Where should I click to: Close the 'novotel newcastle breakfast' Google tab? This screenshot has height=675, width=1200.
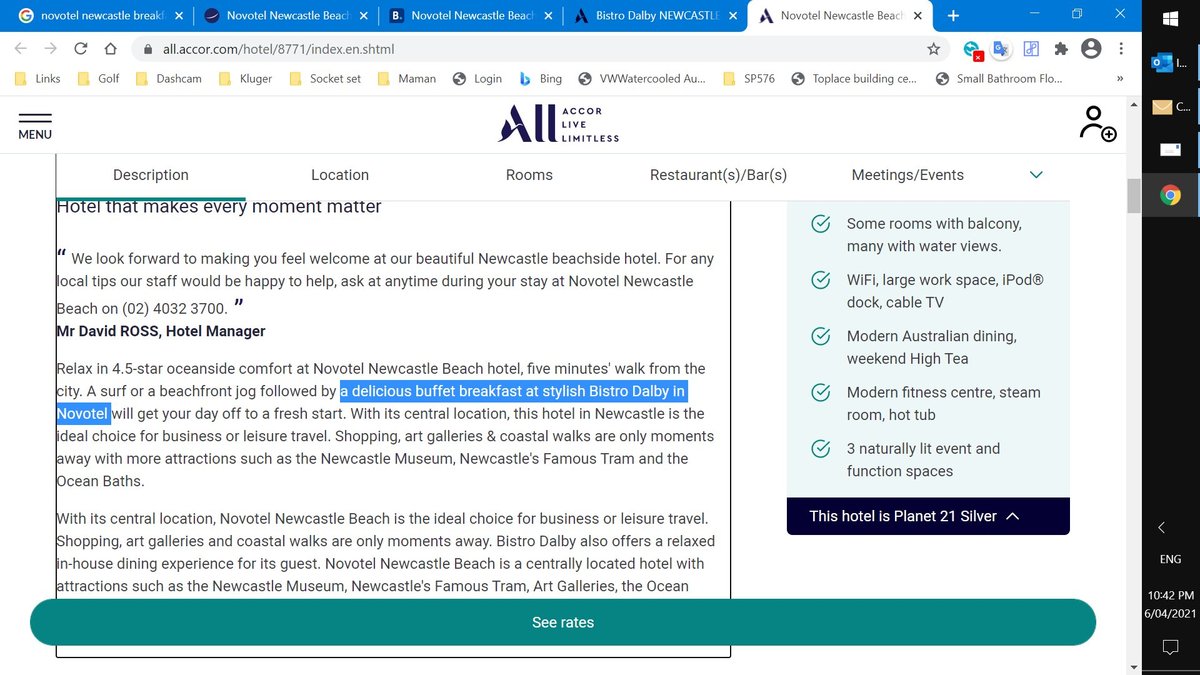pos(177,16)
